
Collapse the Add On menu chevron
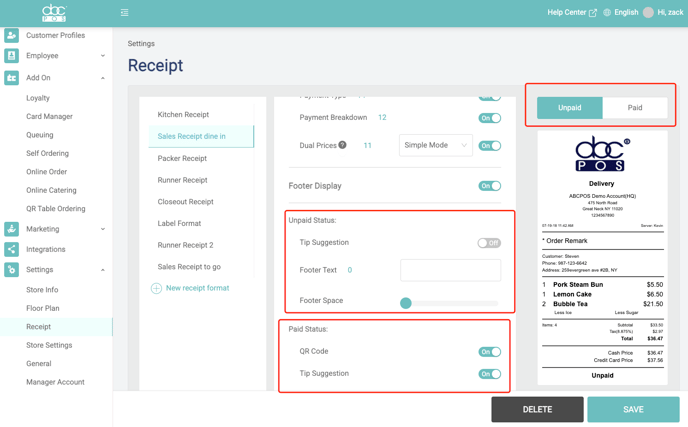[x=103, y=78]
